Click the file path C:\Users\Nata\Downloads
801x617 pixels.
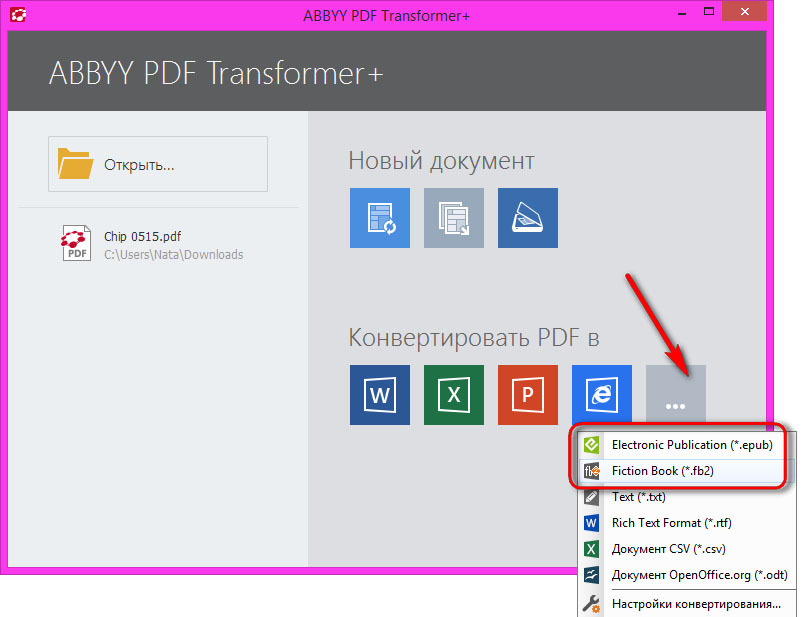[x=174, y=255]
